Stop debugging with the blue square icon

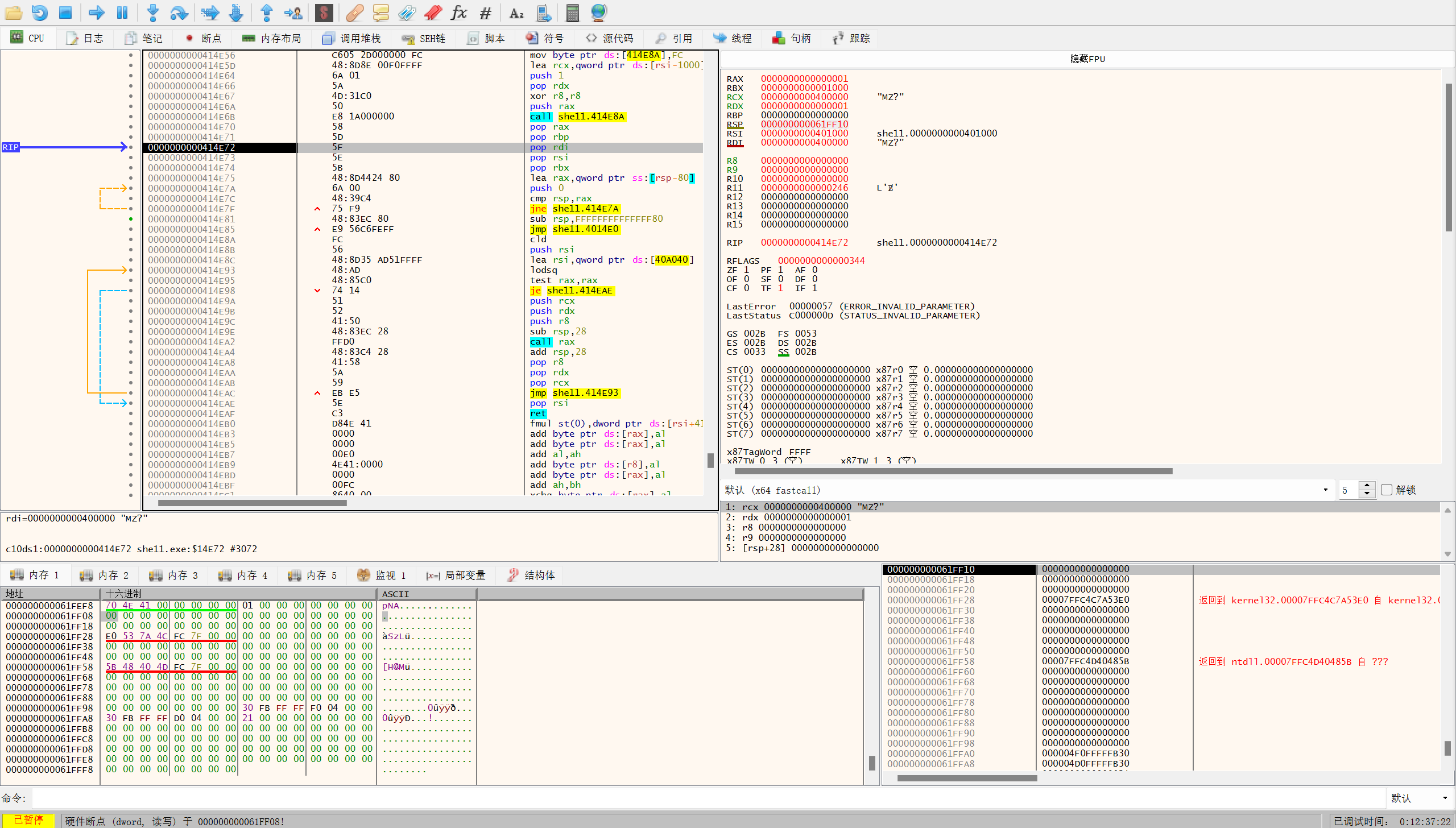pyautogui.click(x=65, y=13)
